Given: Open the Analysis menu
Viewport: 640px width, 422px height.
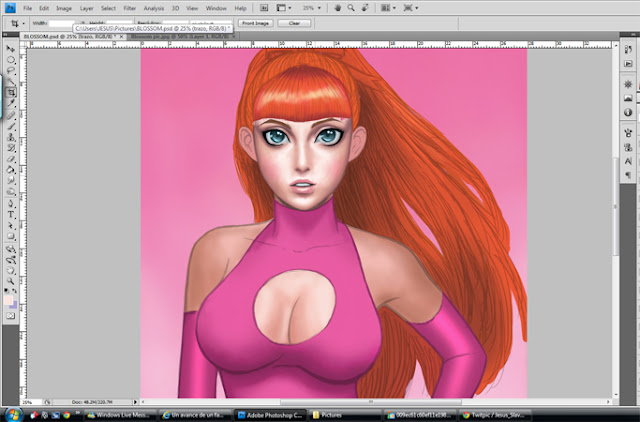Looking at the screenshot, I should 153,8.
